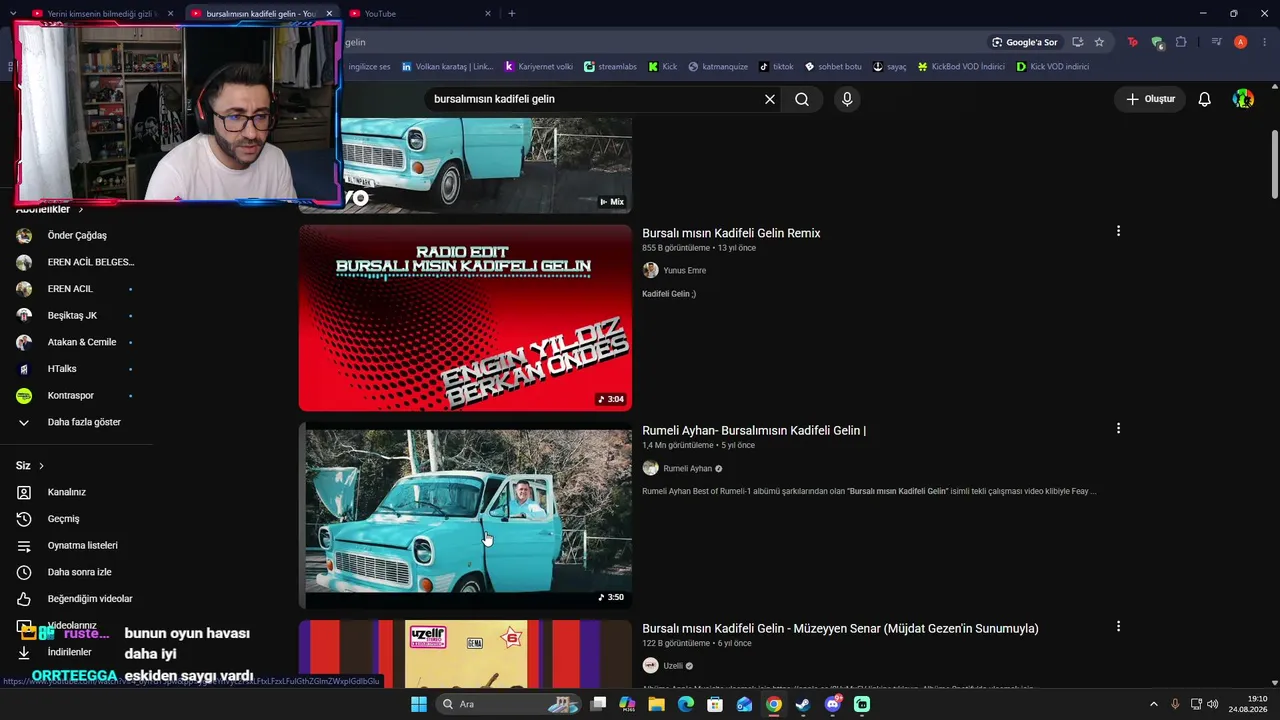Open Chrome's three-dot menu
This screenshot has width=1280, height=720.
tap(1265, 42)
